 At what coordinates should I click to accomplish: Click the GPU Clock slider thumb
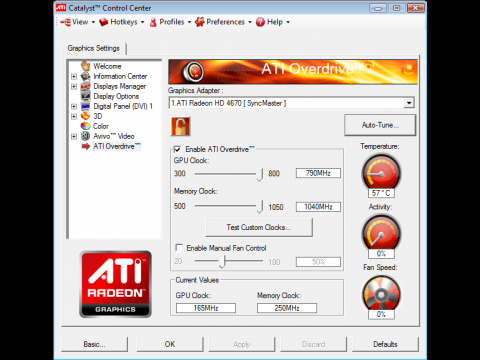point(260,174)
